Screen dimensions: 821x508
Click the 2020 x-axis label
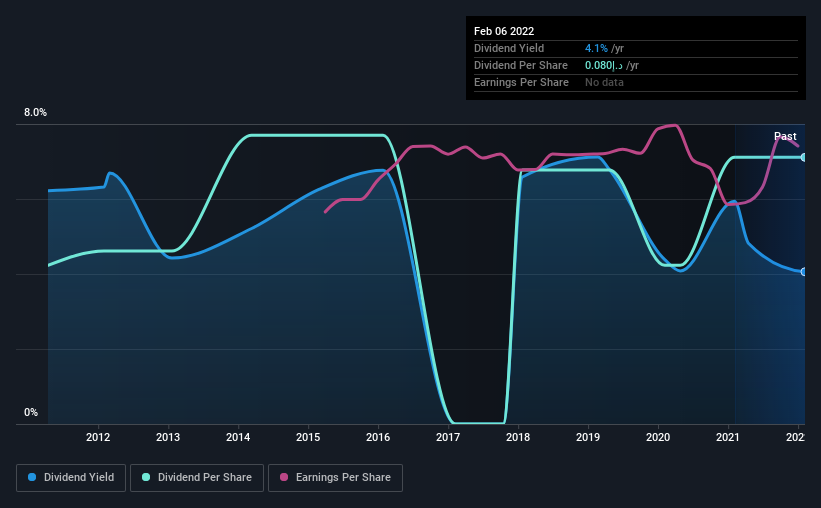point(658,437)
